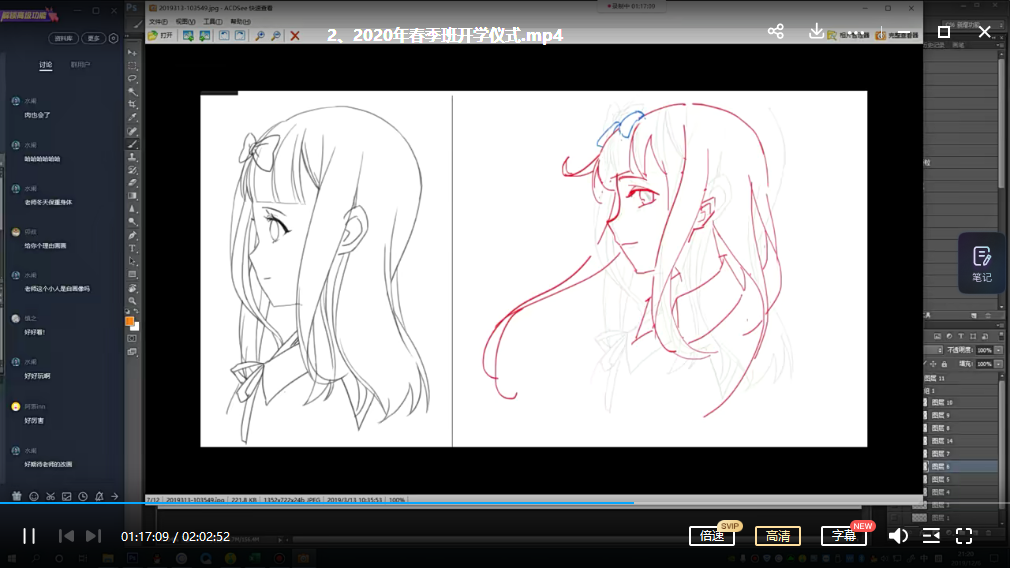The height and width of the screenshot is (568, 1010).
Task: Toggle lock icon in Layers panel
Action: (944, 364)
